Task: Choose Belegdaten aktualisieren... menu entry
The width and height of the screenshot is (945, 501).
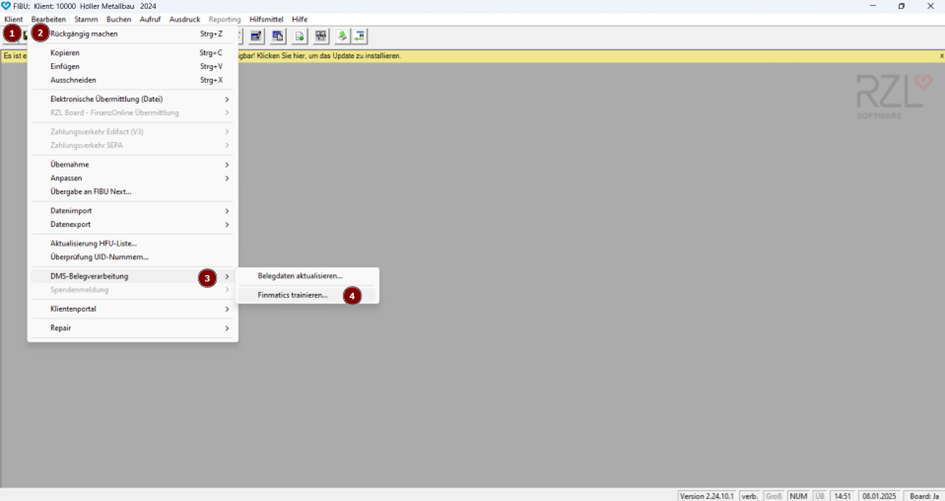Action: pos(300,276)
